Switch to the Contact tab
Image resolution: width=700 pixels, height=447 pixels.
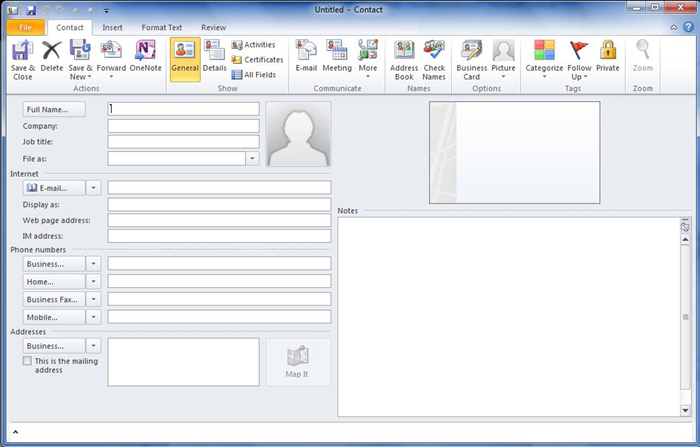click(x=70, y=28)
